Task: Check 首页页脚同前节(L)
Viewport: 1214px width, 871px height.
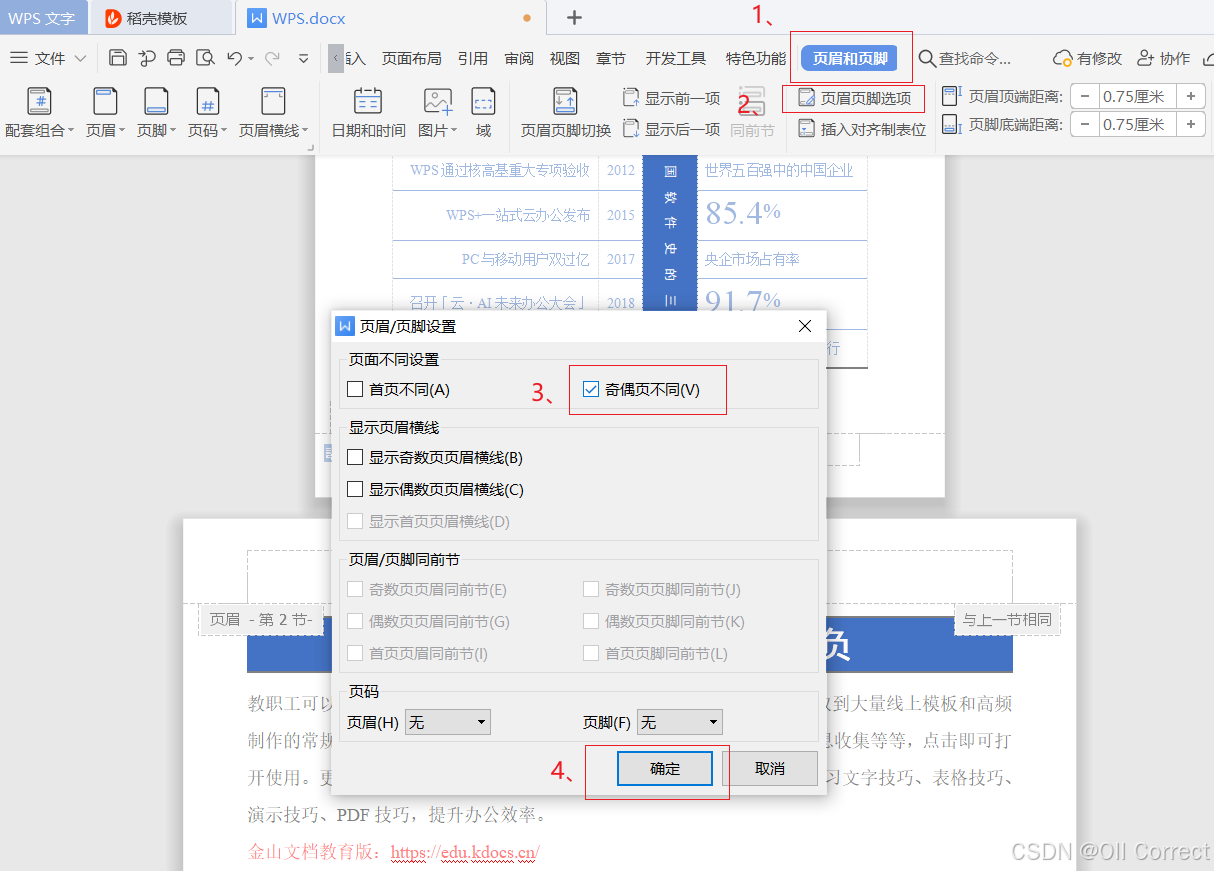Action: click(x=591, y=653)
